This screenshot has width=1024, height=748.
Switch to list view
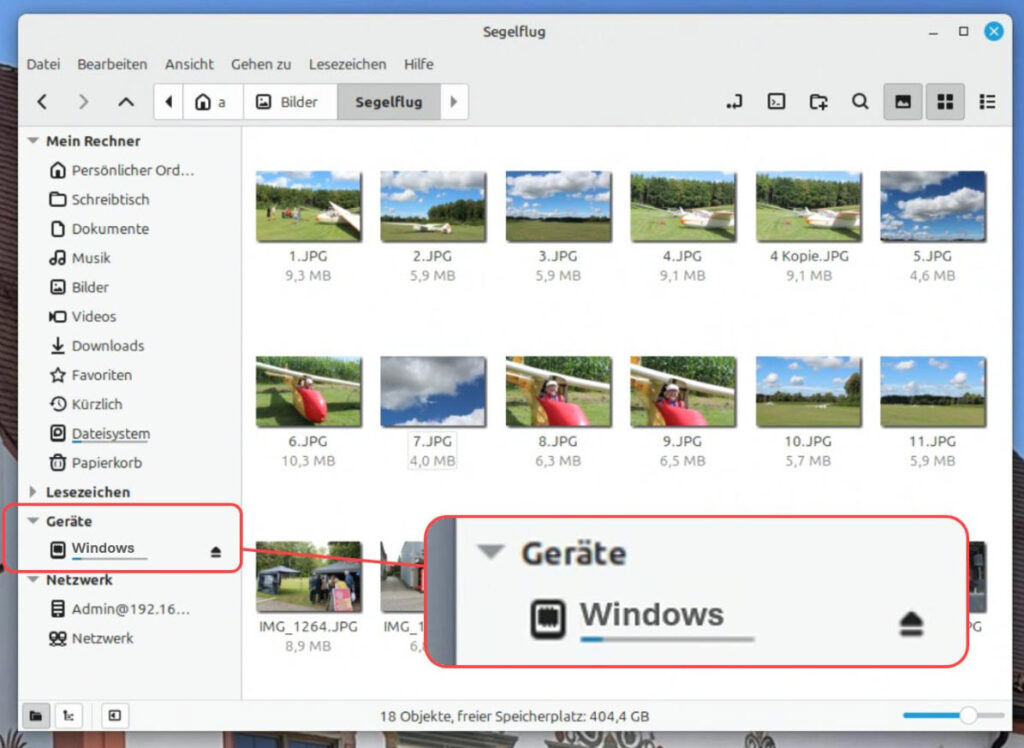point(988,101)
